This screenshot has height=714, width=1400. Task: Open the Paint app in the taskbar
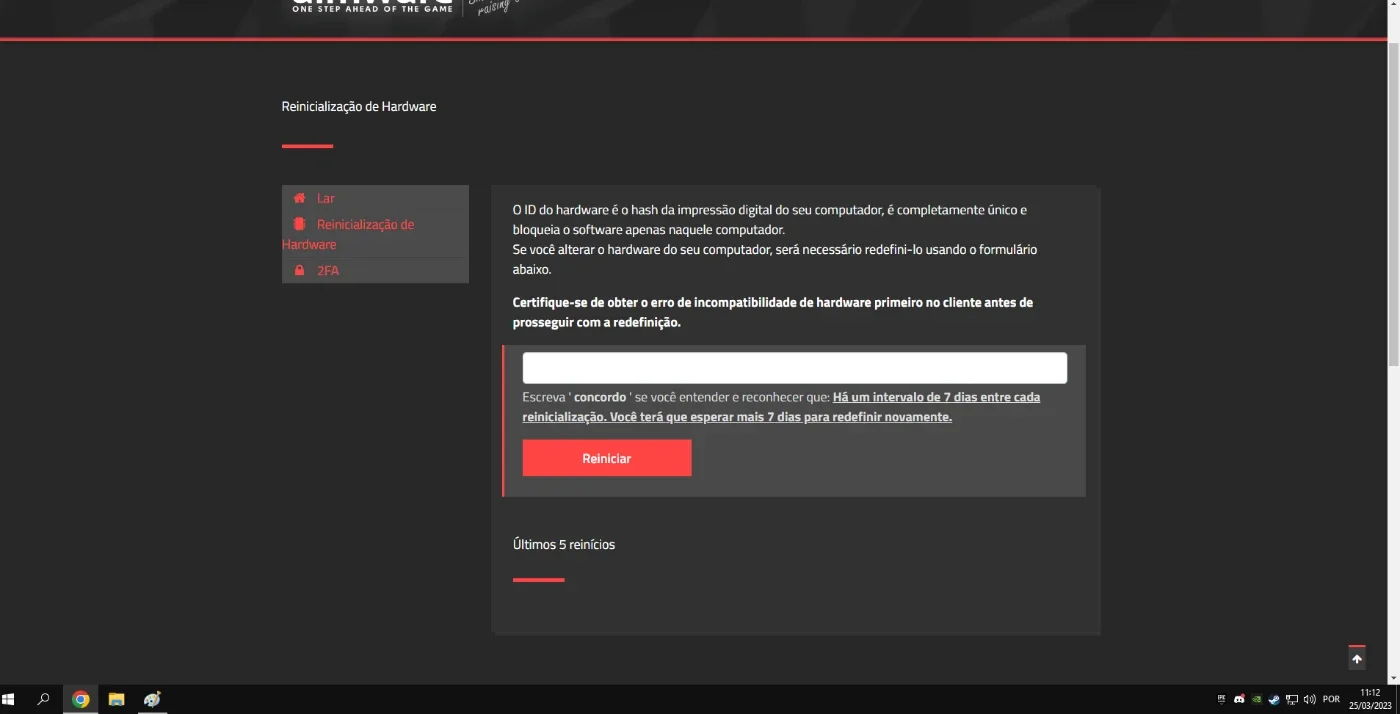point(152,700)
